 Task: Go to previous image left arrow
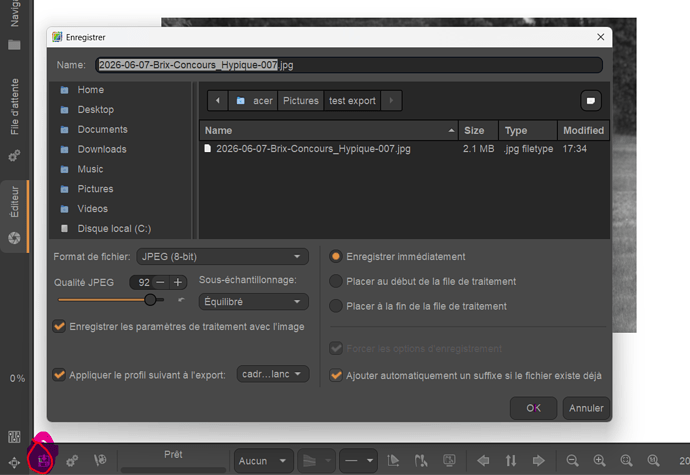click(483, 461)
